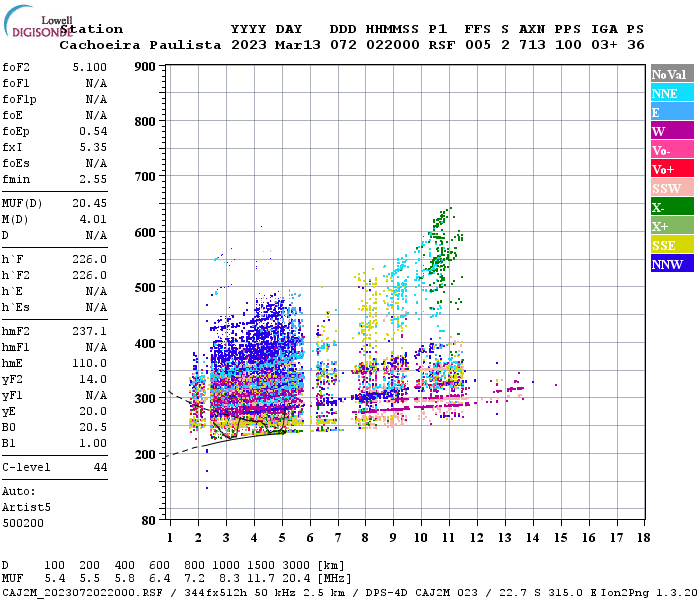Viewport: 700px width, 600px height.
Task: Click the MUF value 5.4 in table
Action: 55,579
